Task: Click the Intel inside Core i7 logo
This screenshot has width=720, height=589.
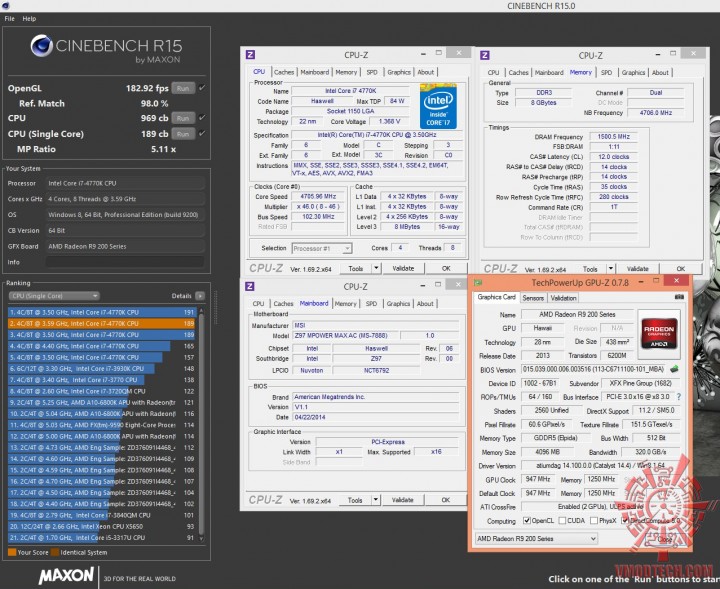Action: [438, 106]
